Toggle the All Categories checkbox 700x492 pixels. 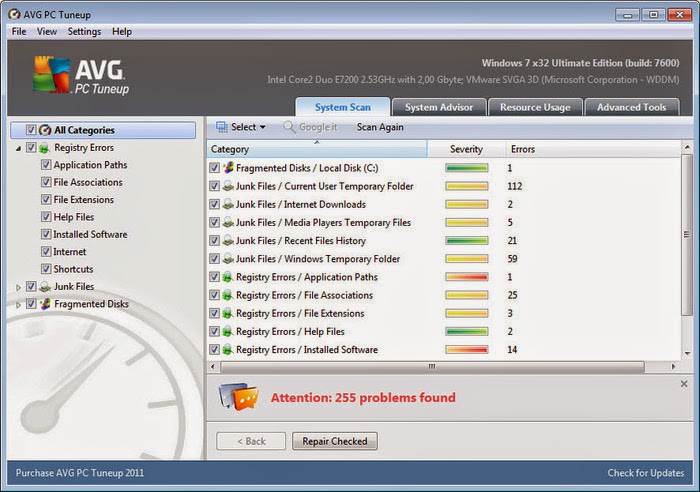pyautogui.click(x=31, y=130)
